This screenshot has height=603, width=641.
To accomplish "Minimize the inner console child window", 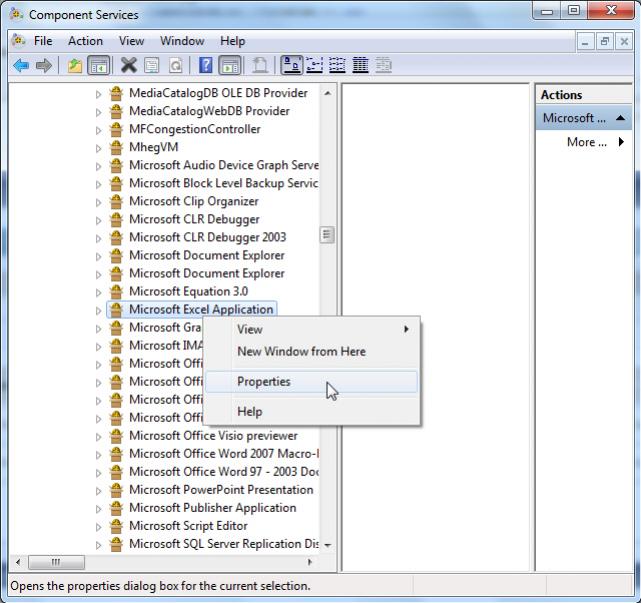I will [x=585, y=42].
